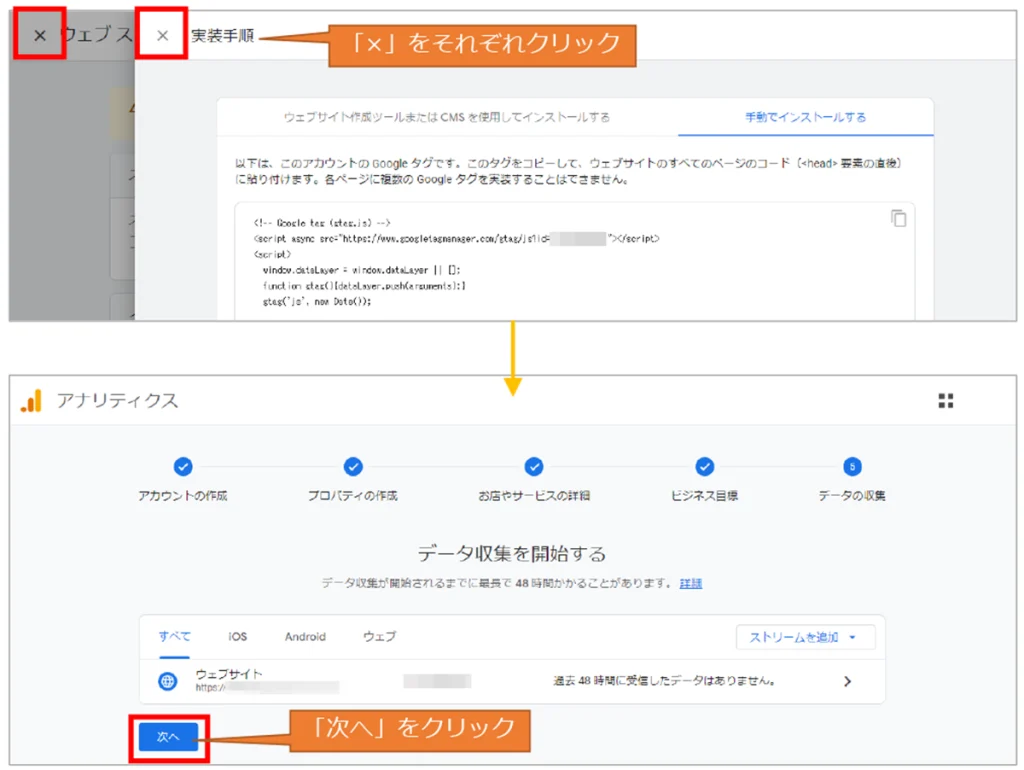Open website stream details chevron

(847, 681)
